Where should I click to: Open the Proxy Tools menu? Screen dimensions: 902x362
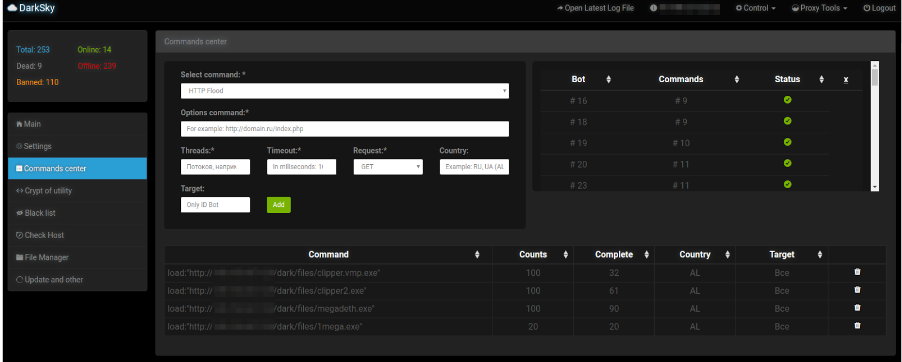tap(820, 9)
